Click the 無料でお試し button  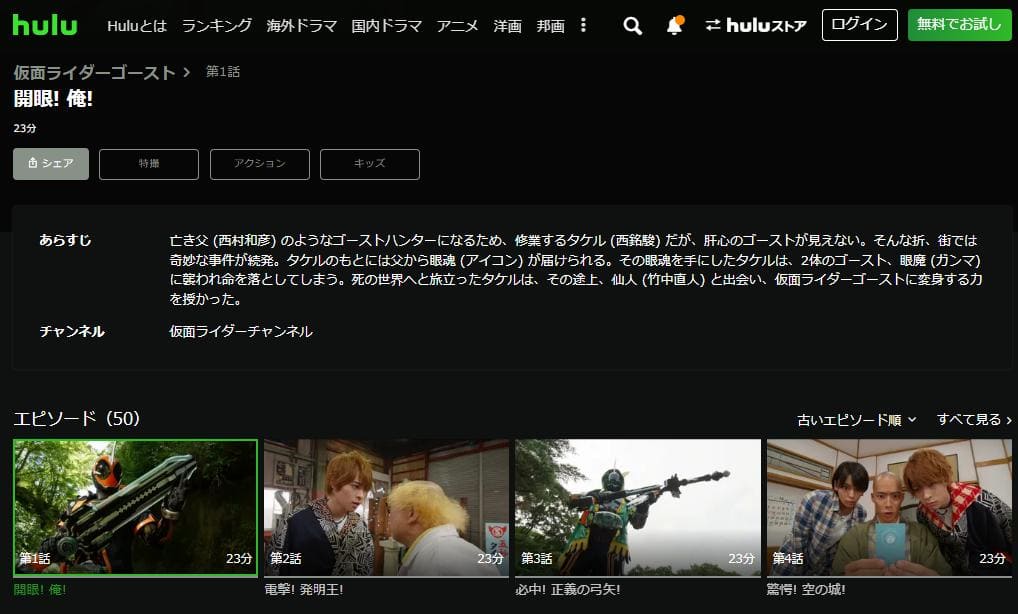[960, 25]
